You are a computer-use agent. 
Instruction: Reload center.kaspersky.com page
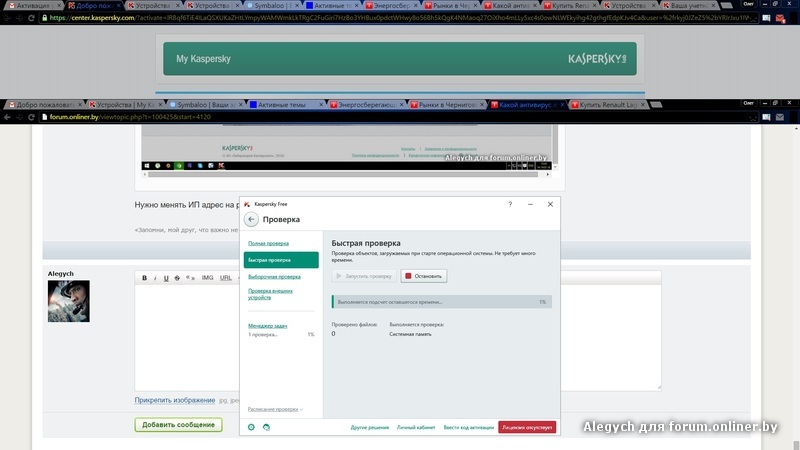31,18
